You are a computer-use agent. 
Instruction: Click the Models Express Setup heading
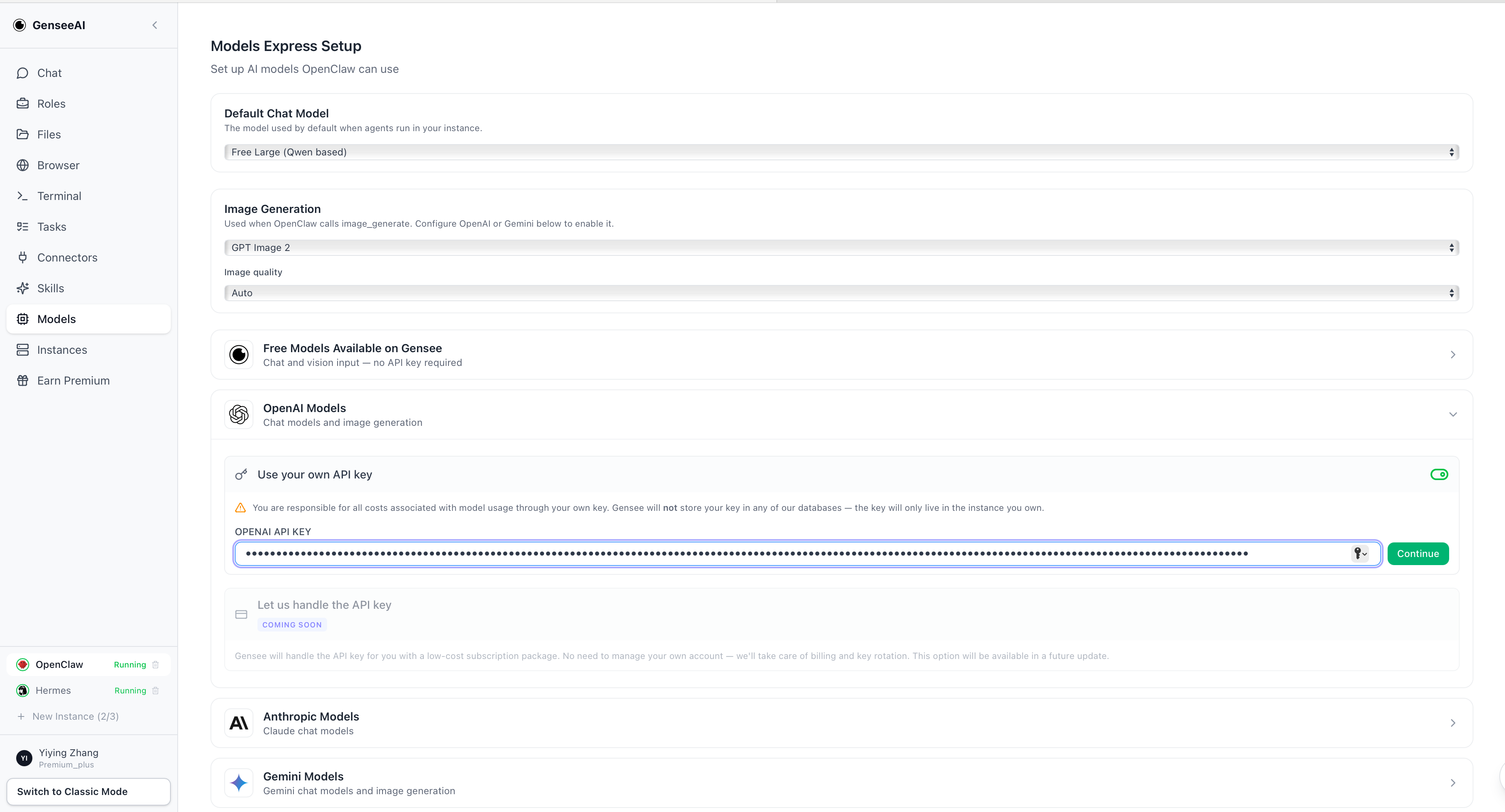pos(286,46)
